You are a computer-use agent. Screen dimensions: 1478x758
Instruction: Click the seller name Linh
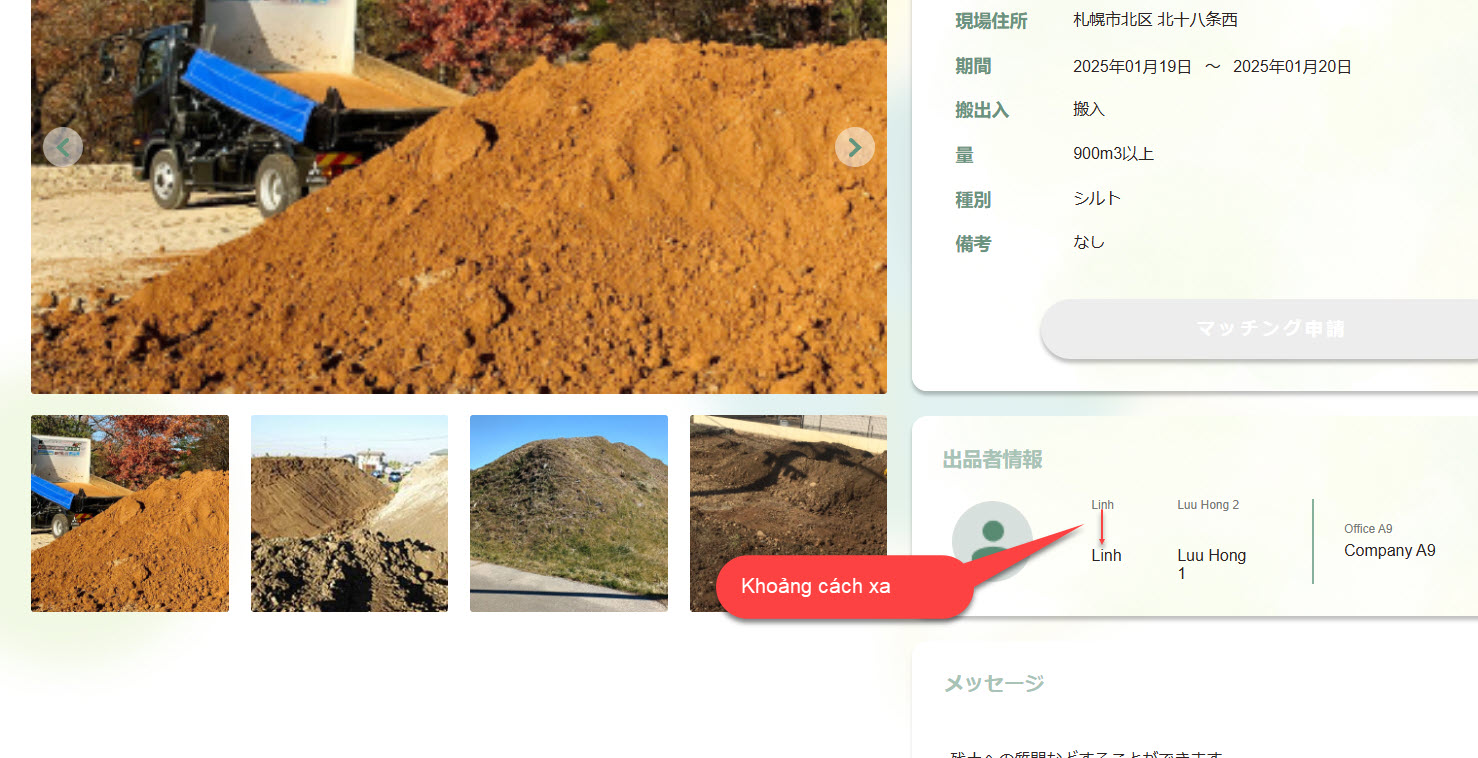coord(1106,556)
